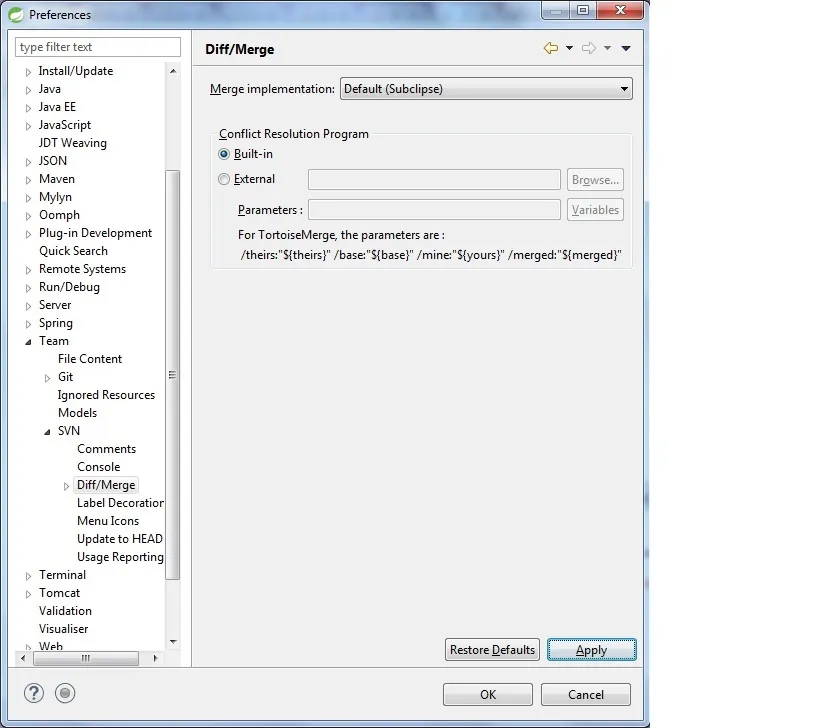Click the Apply button
Image resolution: width=819 pixels, height=728 pixels.
(x=592, y=650)
